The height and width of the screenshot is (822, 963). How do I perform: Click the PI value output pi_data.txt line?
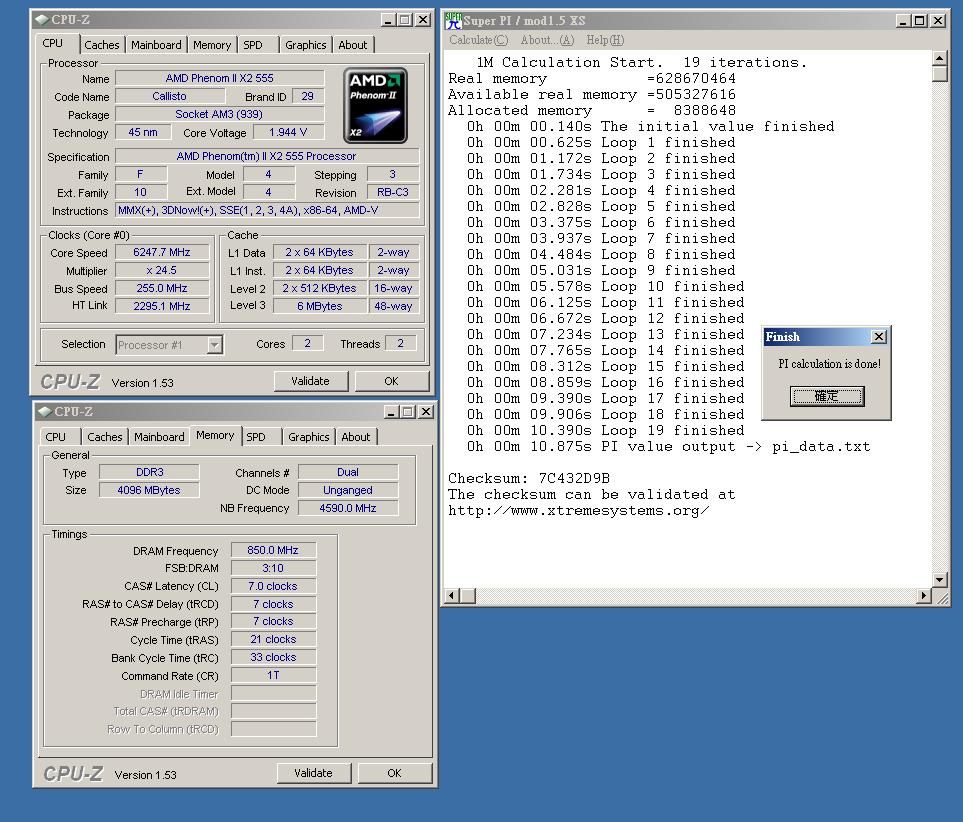(x=668, y=447)
